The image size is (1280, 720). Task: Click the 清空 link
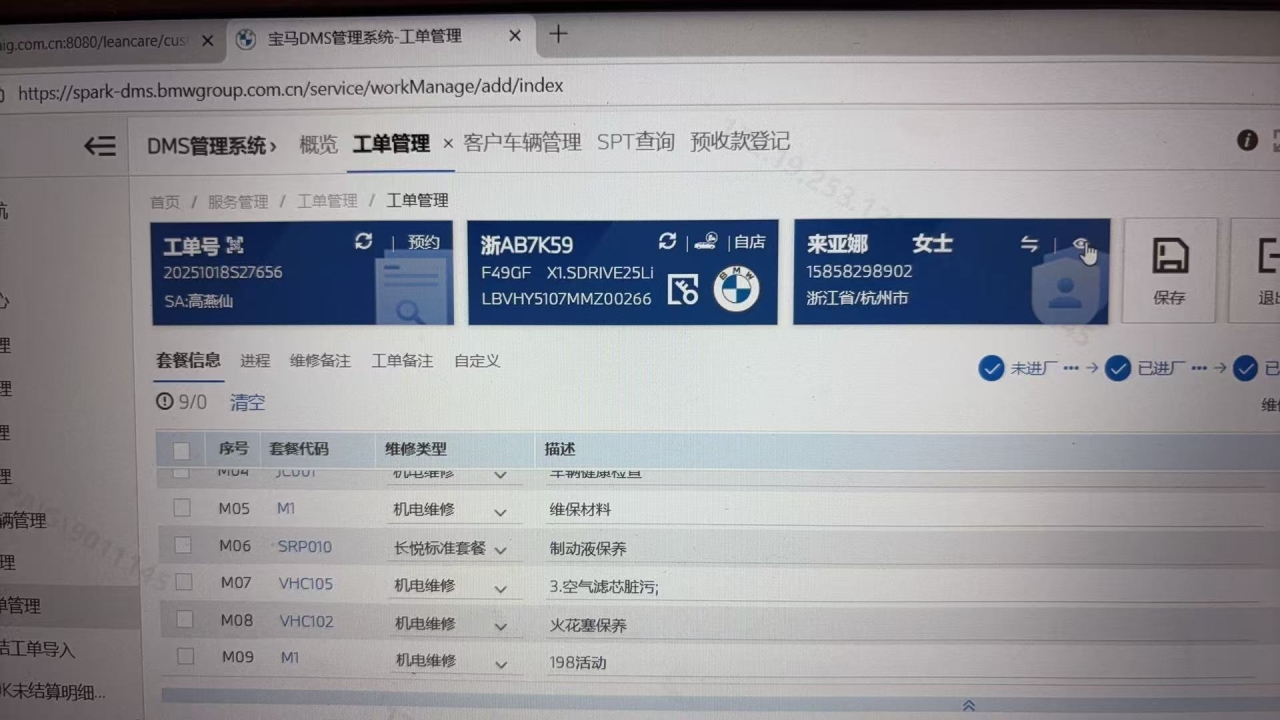tap(247, 403)
